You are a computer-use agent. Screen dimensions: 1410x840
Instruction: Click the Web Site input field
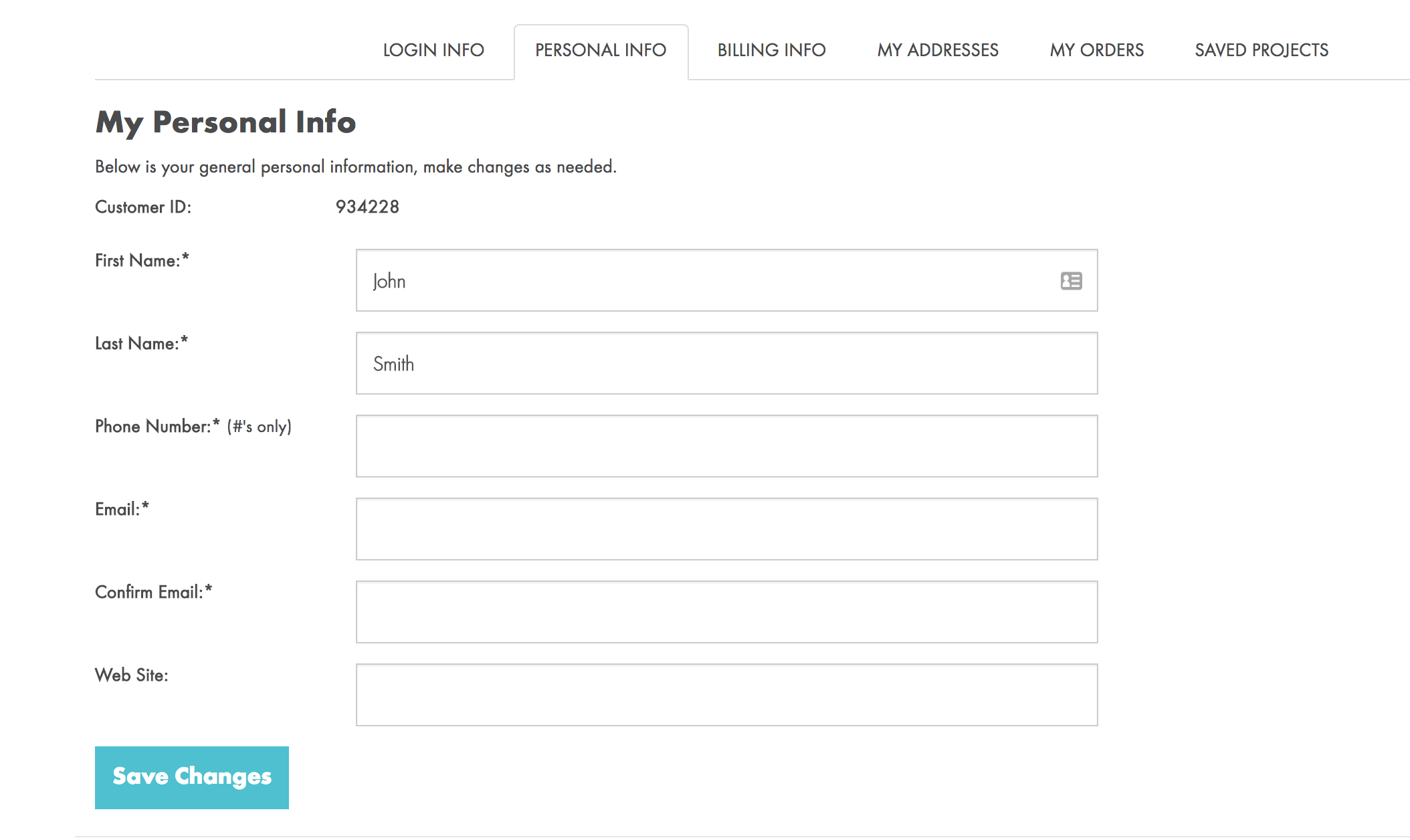point(726,696)
